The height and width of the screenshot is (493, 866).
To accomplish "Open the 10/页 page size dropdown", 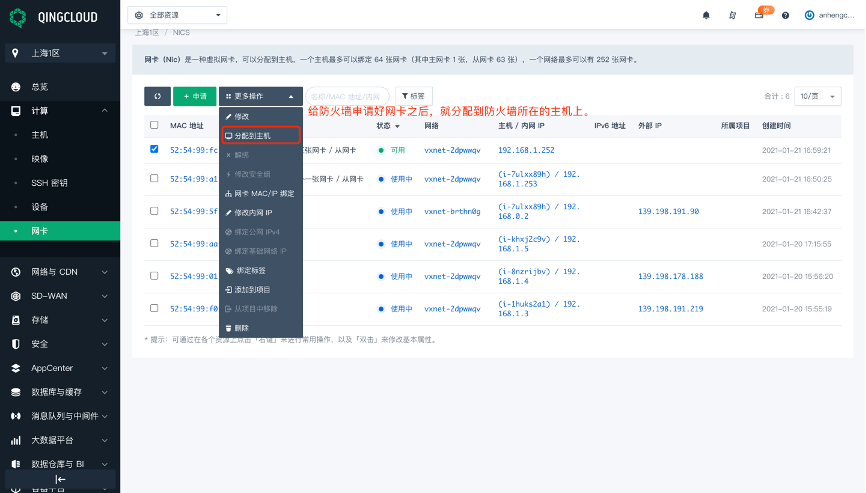I will coord(820,96).
